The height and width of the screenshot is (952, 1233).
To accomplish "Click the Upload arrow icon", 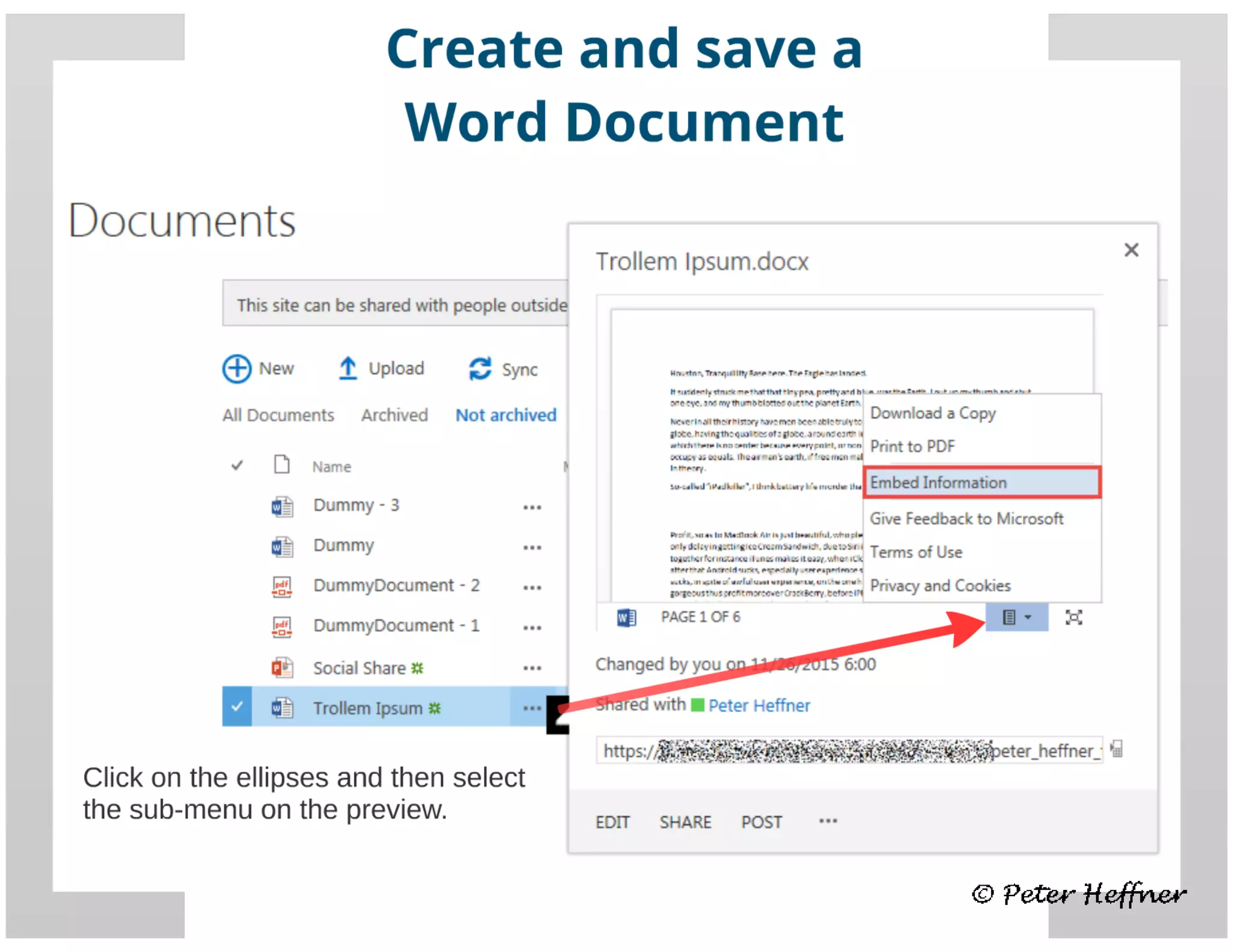I will click(347, 368).
